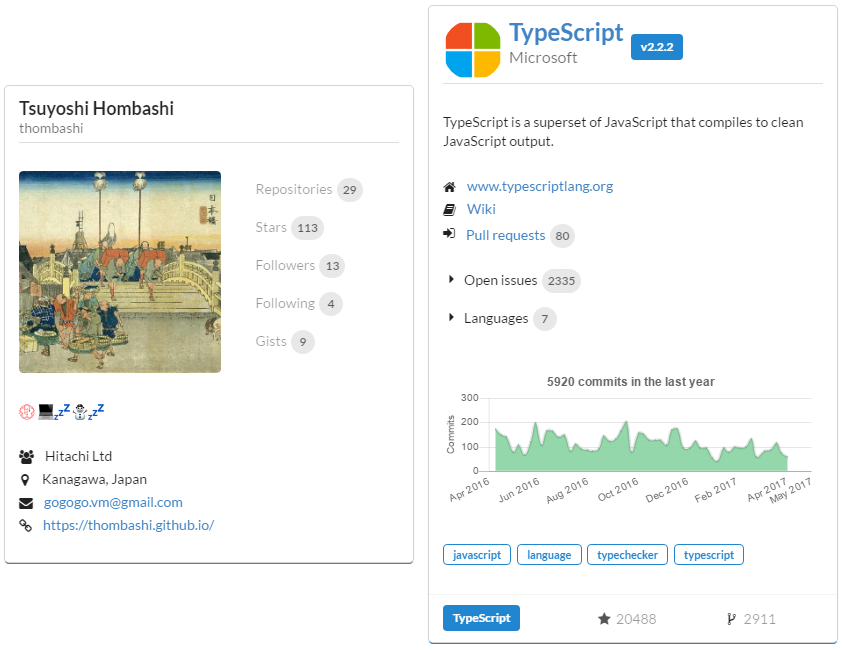
Task: Click the Open issues count 2335
Action: [561, 281]
